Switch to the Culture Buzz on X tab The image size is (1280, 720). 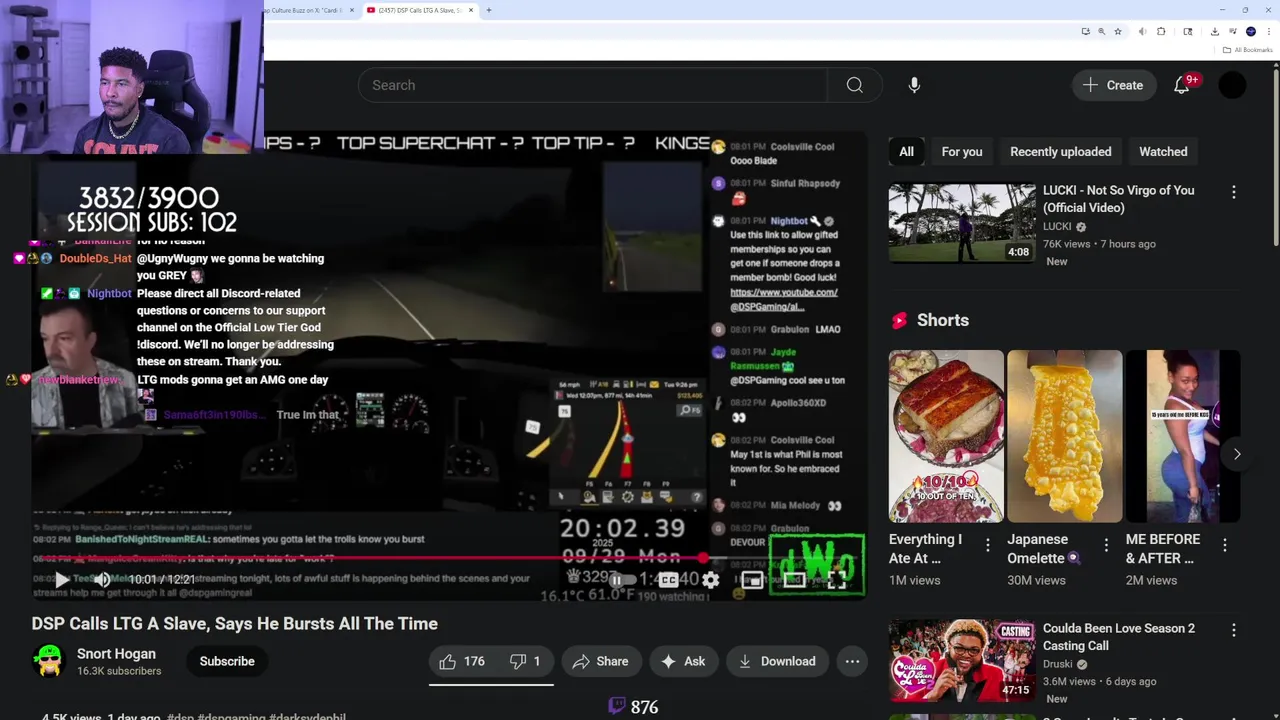pyautogui.click(x=305, y=10)
